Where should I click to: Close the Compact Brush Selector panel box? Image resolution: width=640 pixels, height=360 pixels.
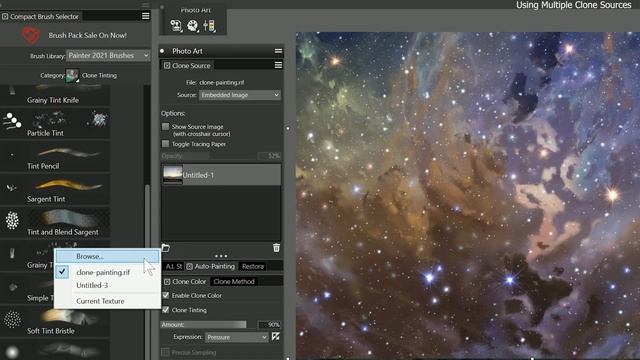(x=5, y=16)
